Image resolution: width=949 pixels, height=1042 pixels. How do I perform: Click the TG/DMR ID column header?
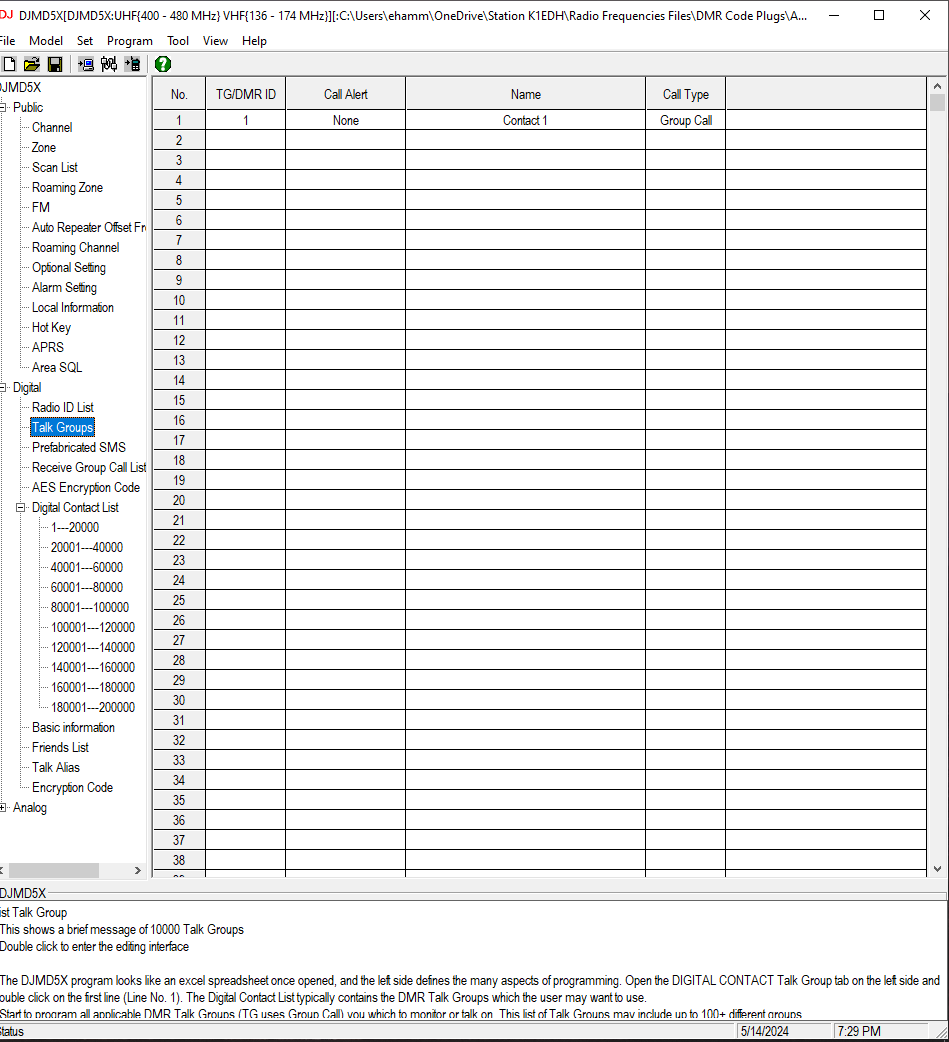coord(245,94)
